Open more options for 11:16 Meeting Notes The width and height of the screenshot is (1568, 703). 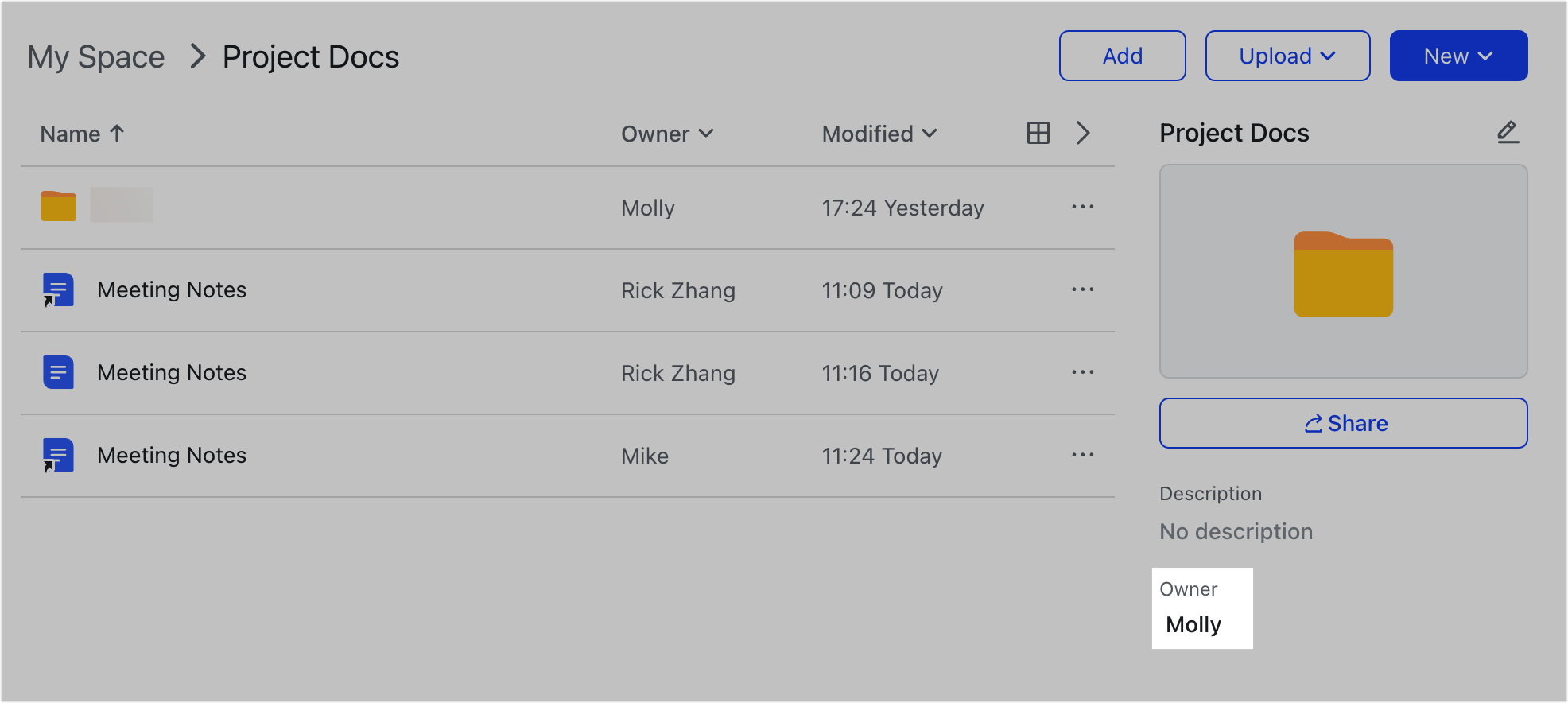point(1082,372)
